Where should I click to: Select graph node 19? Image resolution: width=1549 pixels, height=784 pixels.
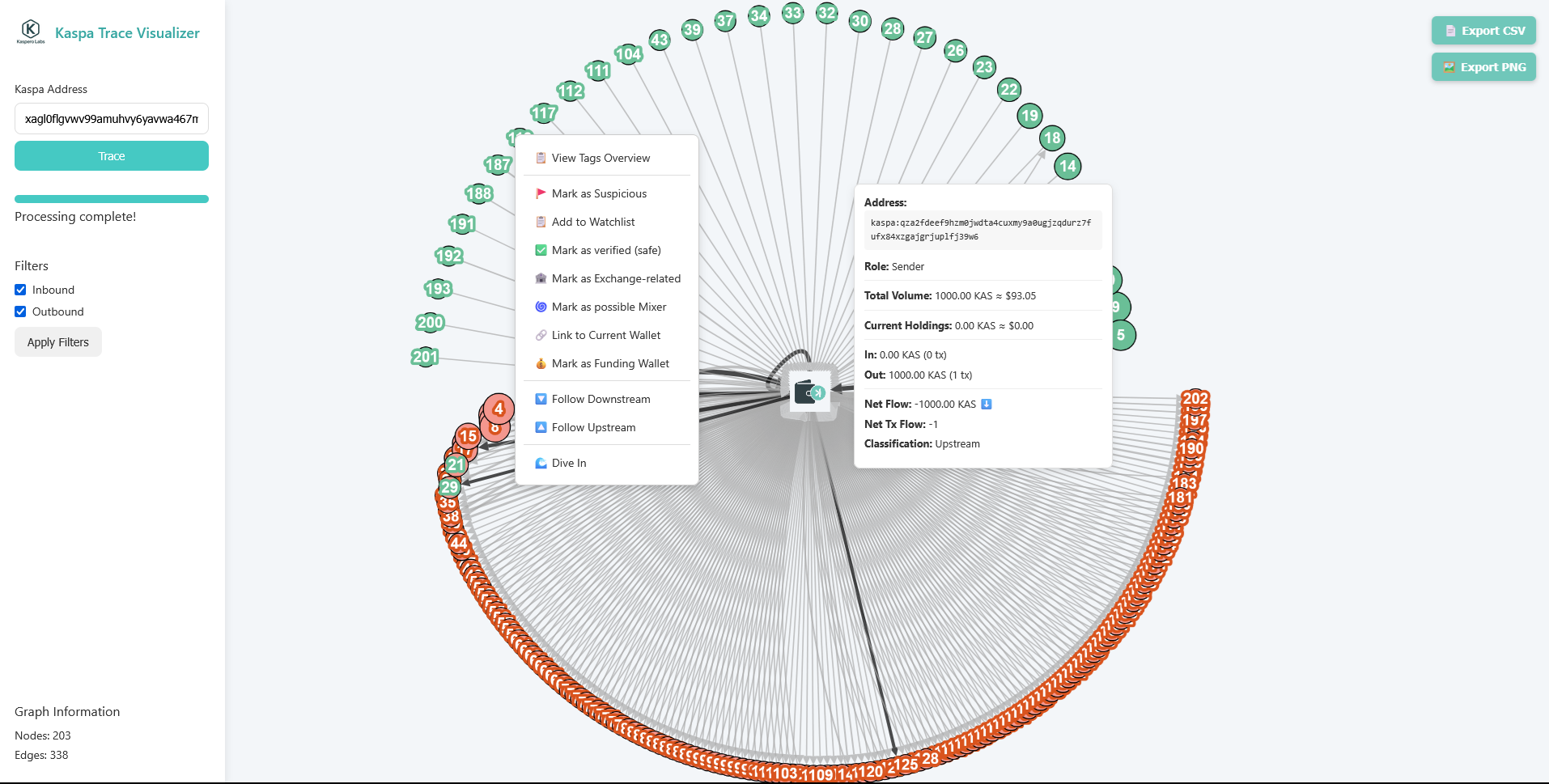1029,115
